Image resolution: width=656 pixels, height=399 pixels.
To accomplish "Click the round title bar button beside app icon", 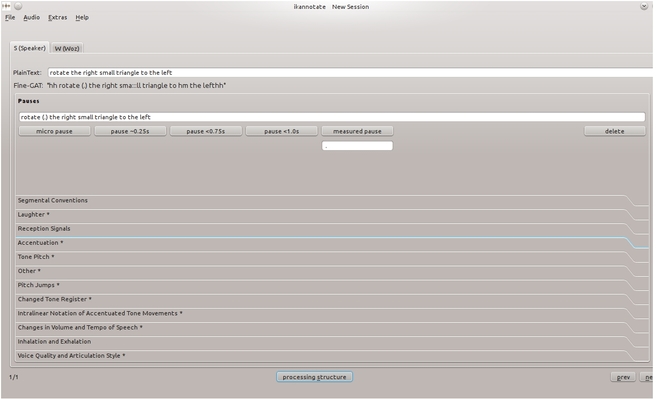I will (x=18, y=6).
